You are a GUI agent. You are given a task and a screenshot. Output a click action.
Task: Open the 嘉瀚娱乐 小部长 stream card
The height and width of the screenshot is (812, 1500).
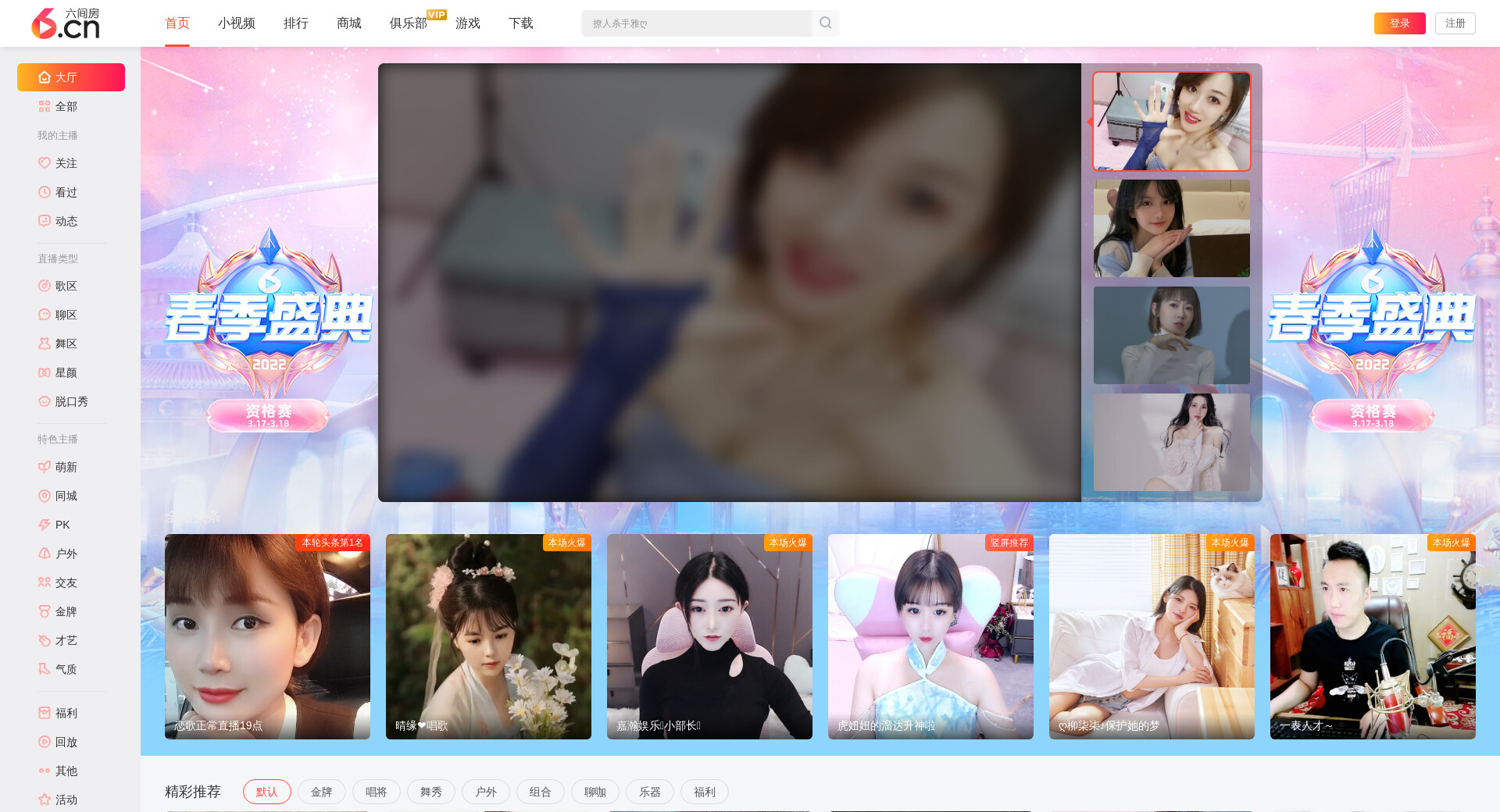[709, 636]
